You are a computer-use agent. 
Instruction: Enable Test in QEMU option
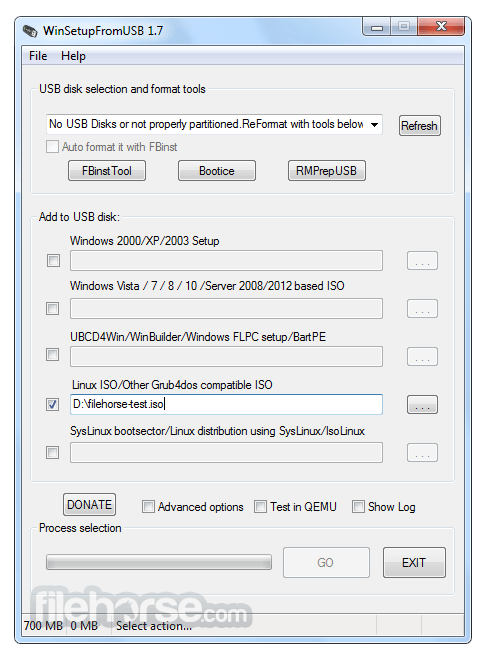(x=260, y=507)
